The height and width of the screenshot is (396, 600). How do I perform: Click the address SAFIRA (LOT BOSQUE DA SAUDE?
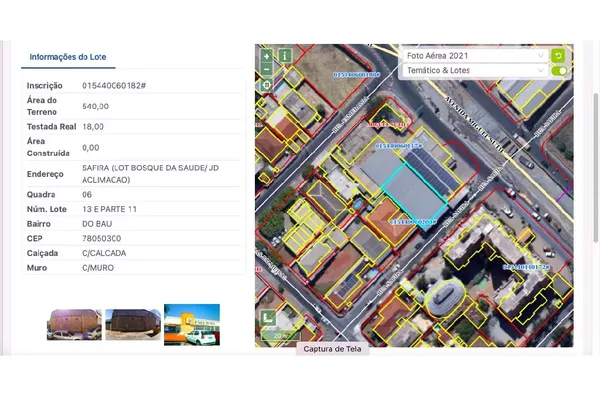(x=151, y=174)
